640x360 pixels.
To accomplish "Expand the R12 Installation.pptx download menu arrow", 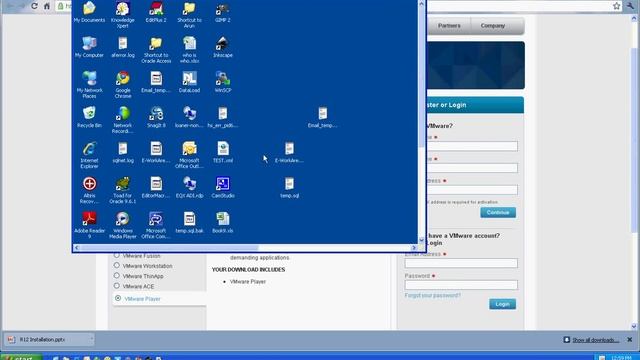I will (x=91, y=339).
